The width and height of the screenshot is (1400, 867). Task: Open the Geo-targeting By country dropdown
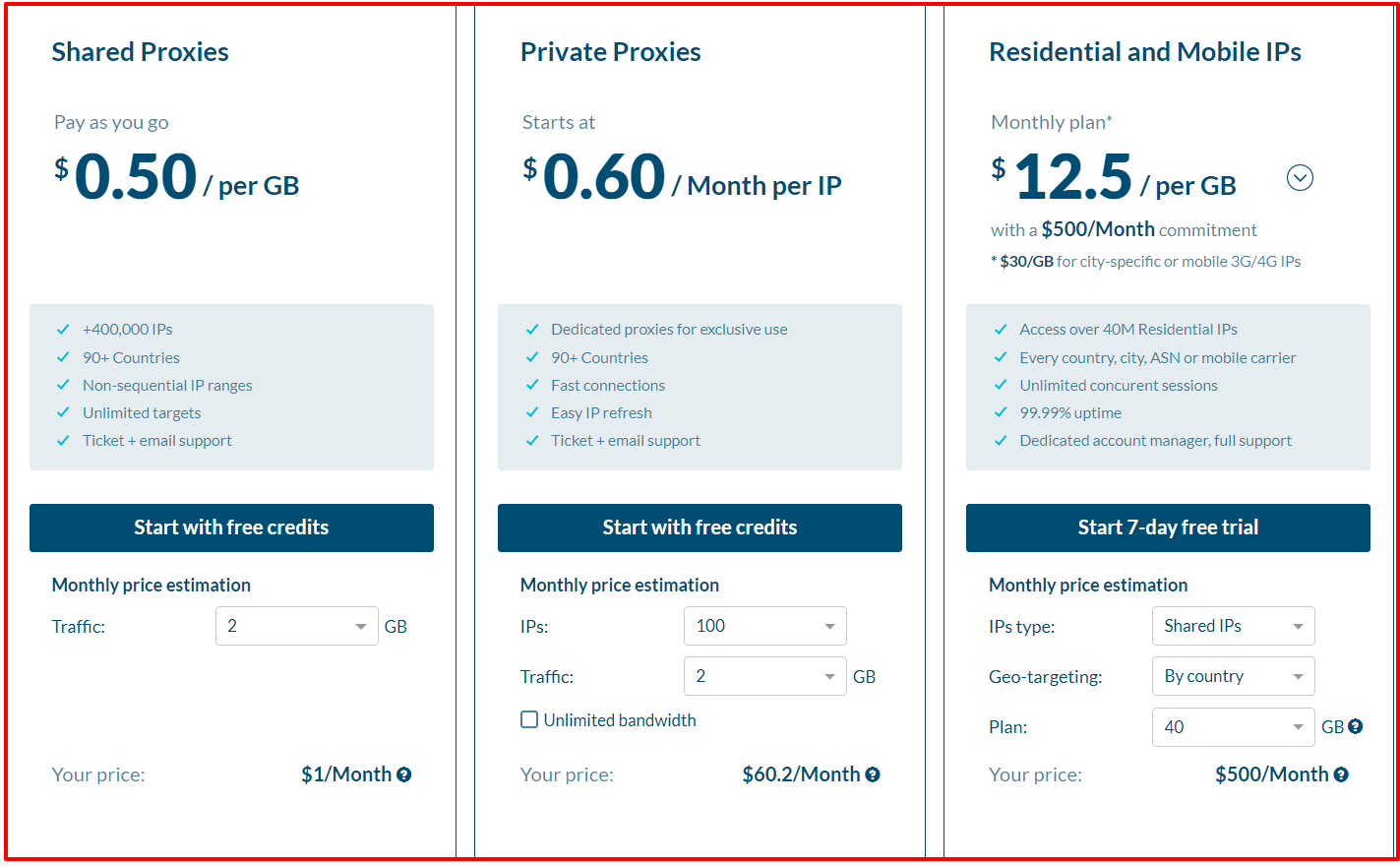(1233, 676)
